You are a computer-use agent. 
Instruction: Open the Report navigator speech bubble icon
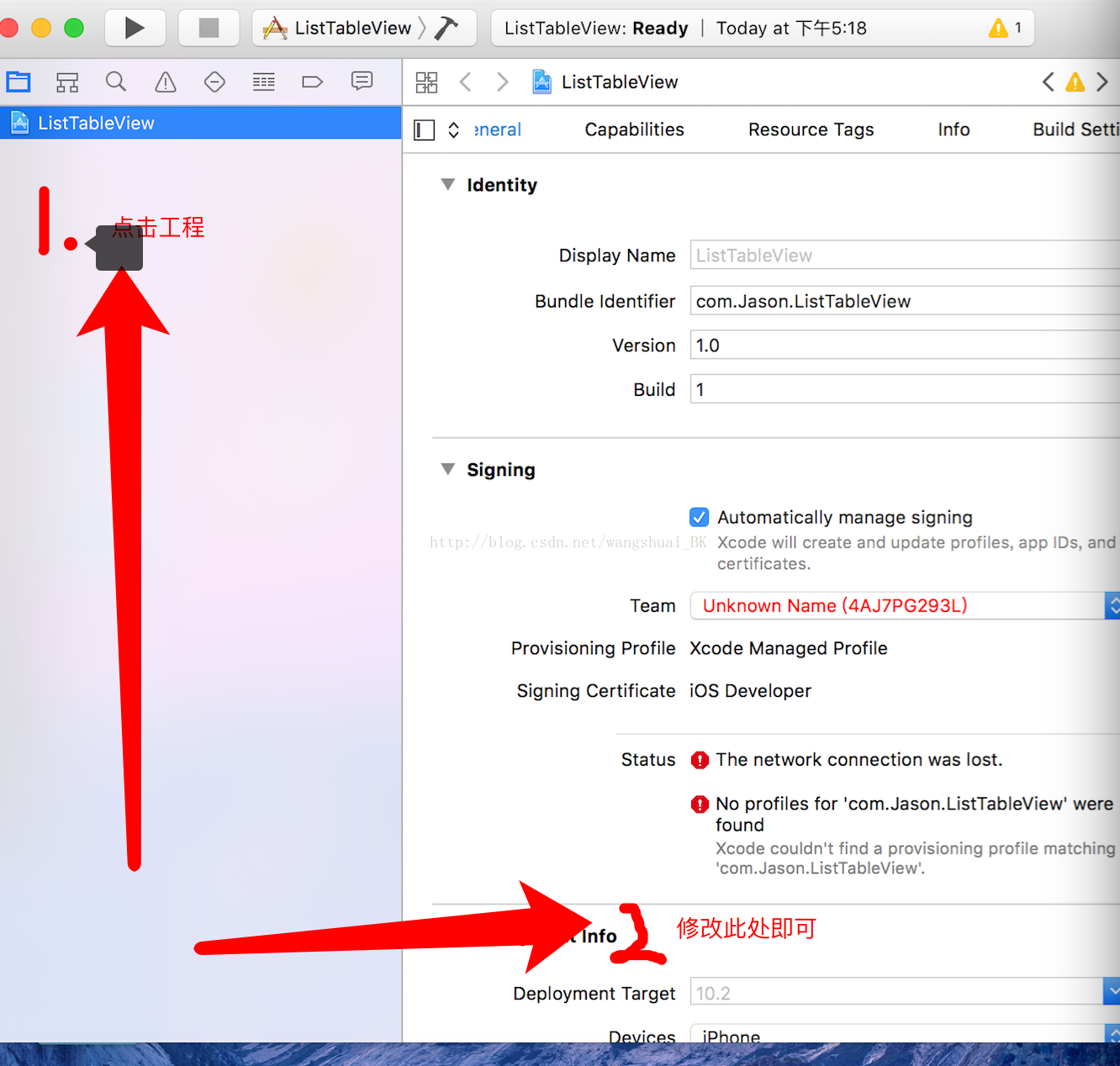tap(362, 81)
